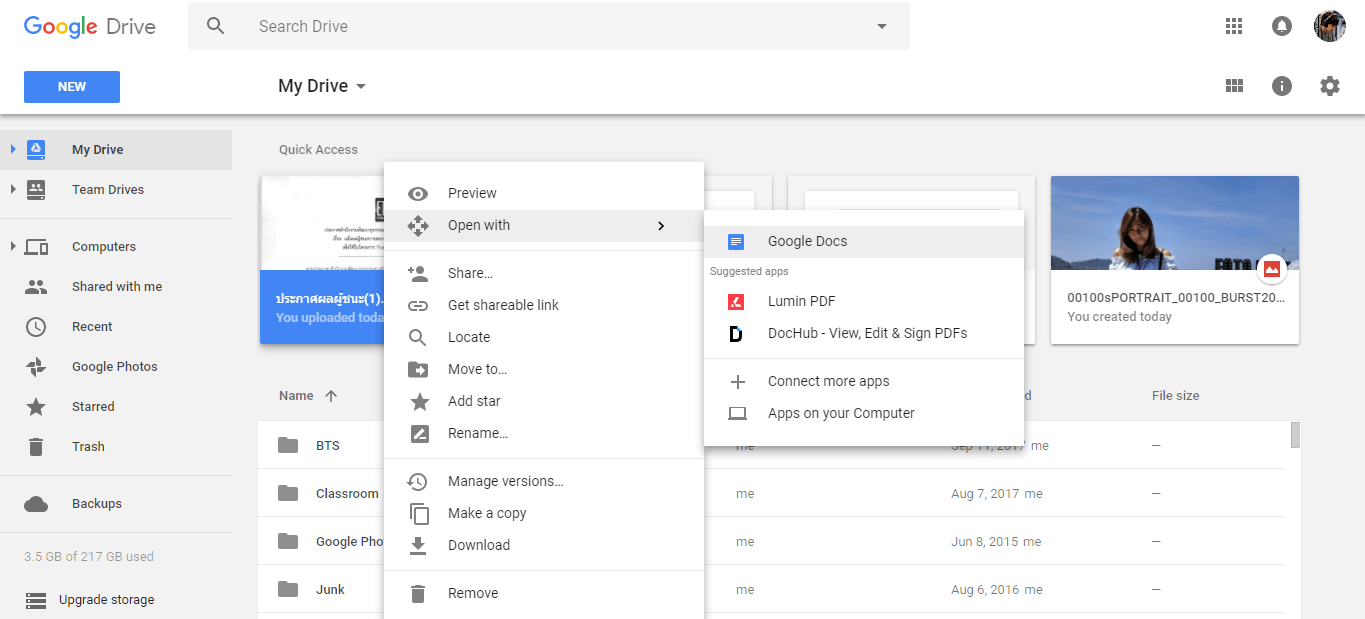Open the My Drive dropdown

tap(360, 86)
